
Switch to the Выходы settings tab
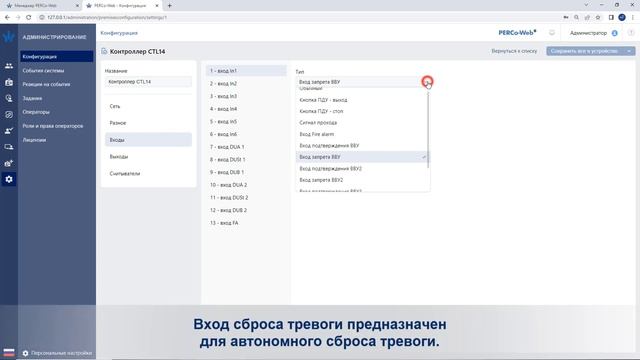tap(148, 157)
